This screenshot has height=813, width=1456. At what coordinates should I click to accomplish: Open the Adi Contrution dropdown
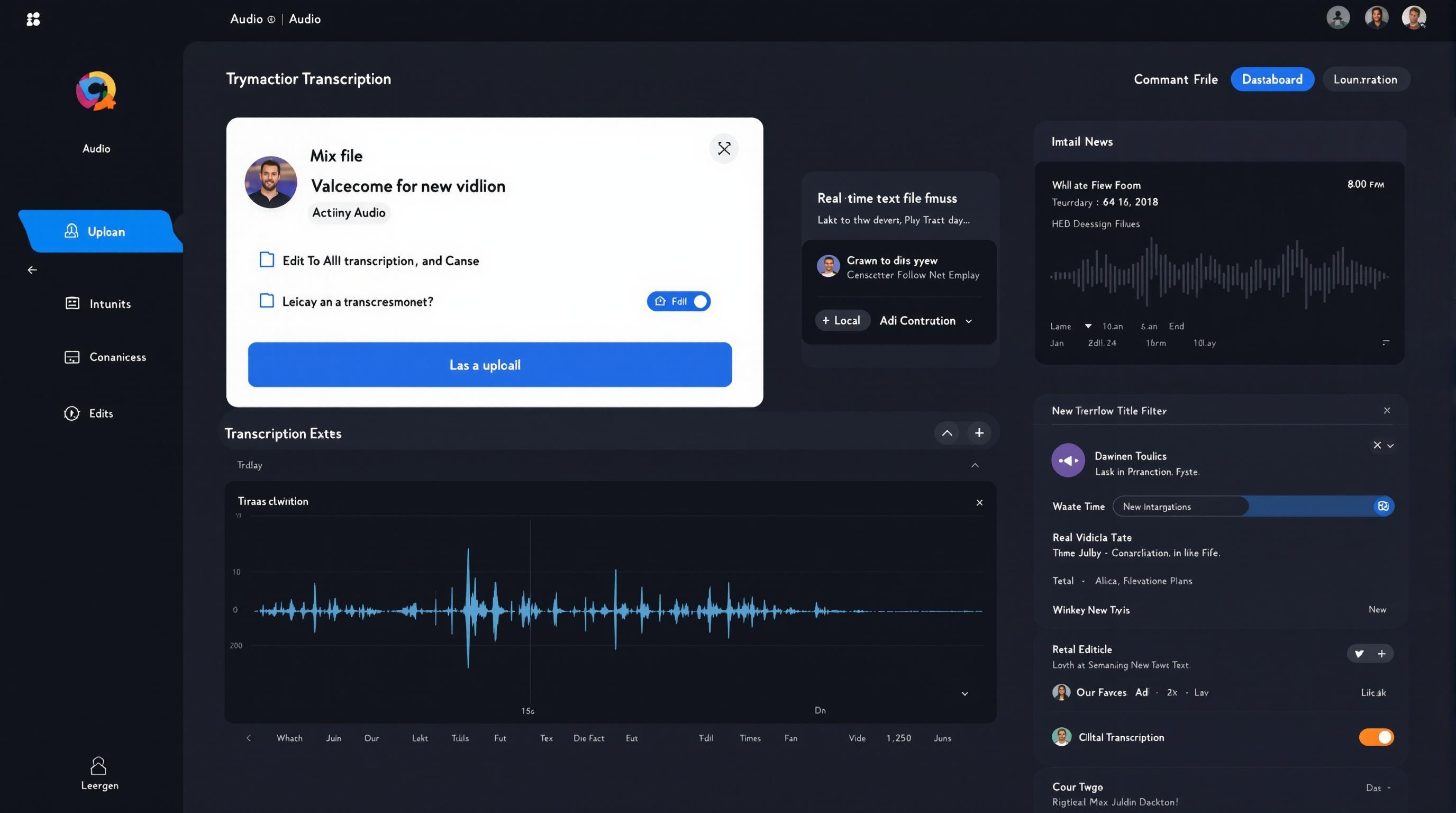[925, 321]
